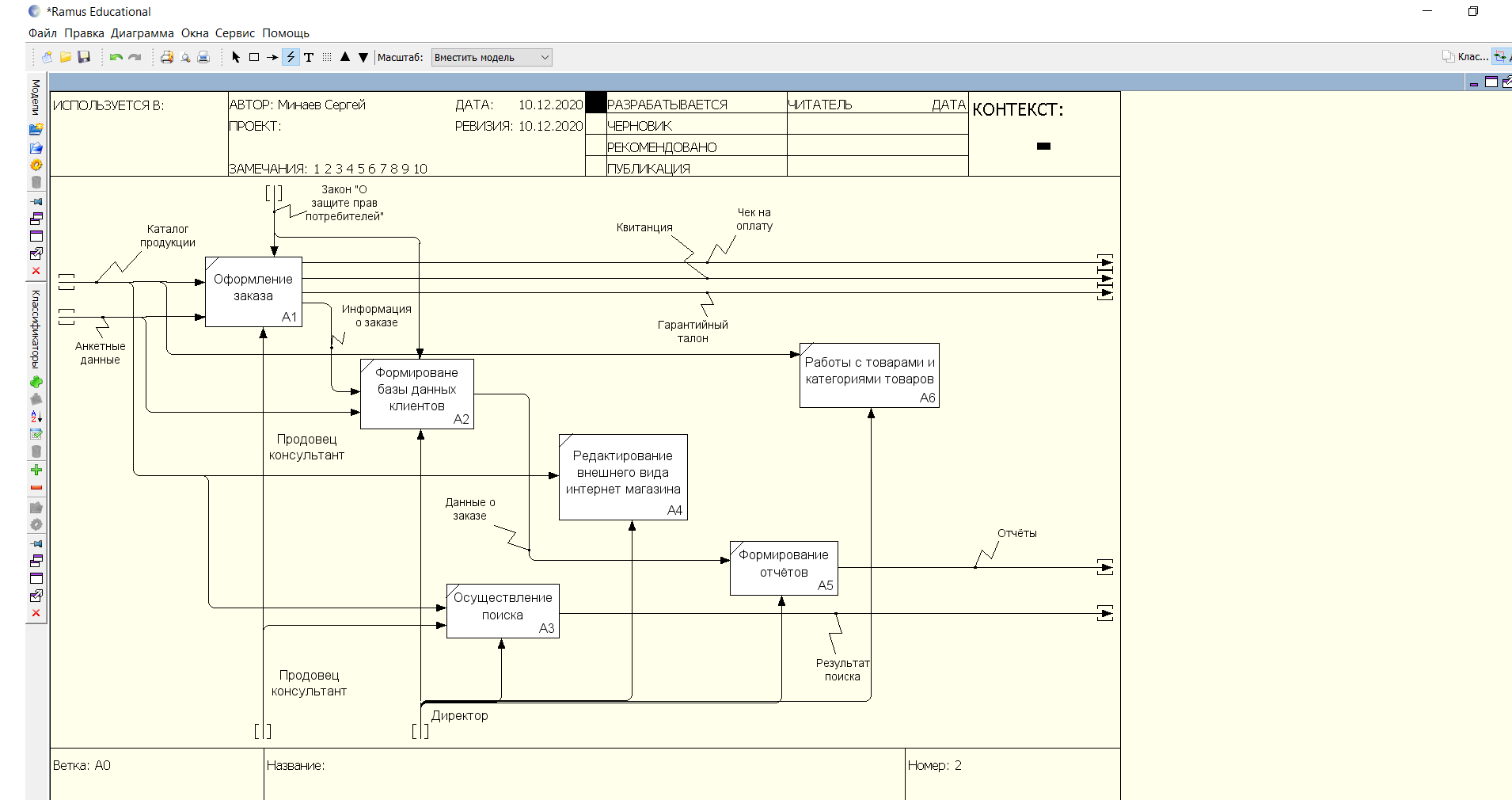Switch to the Клас... tab at top right

click(x=1465, y=56)
